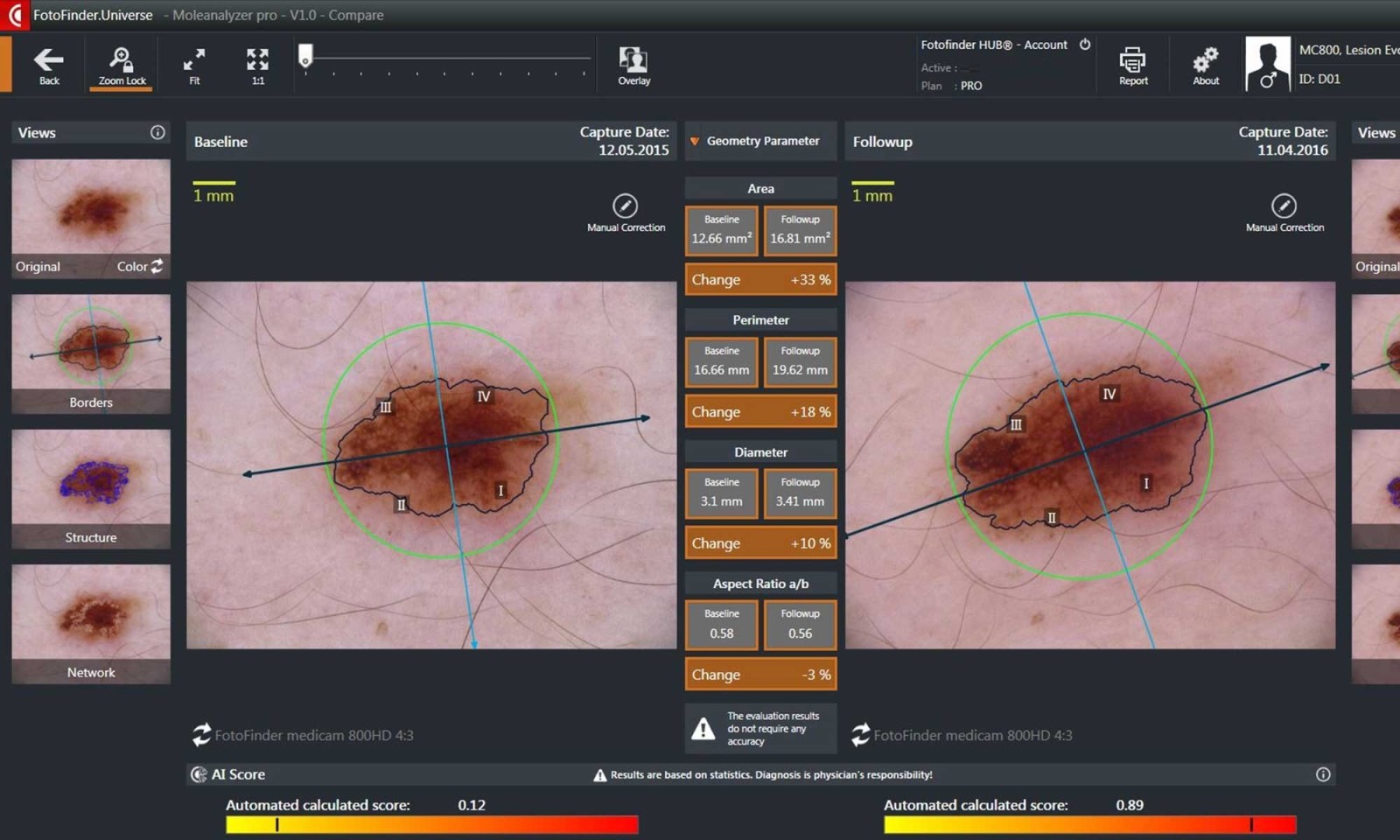Click the HUB account power icon

click(x=1085, y=44)
